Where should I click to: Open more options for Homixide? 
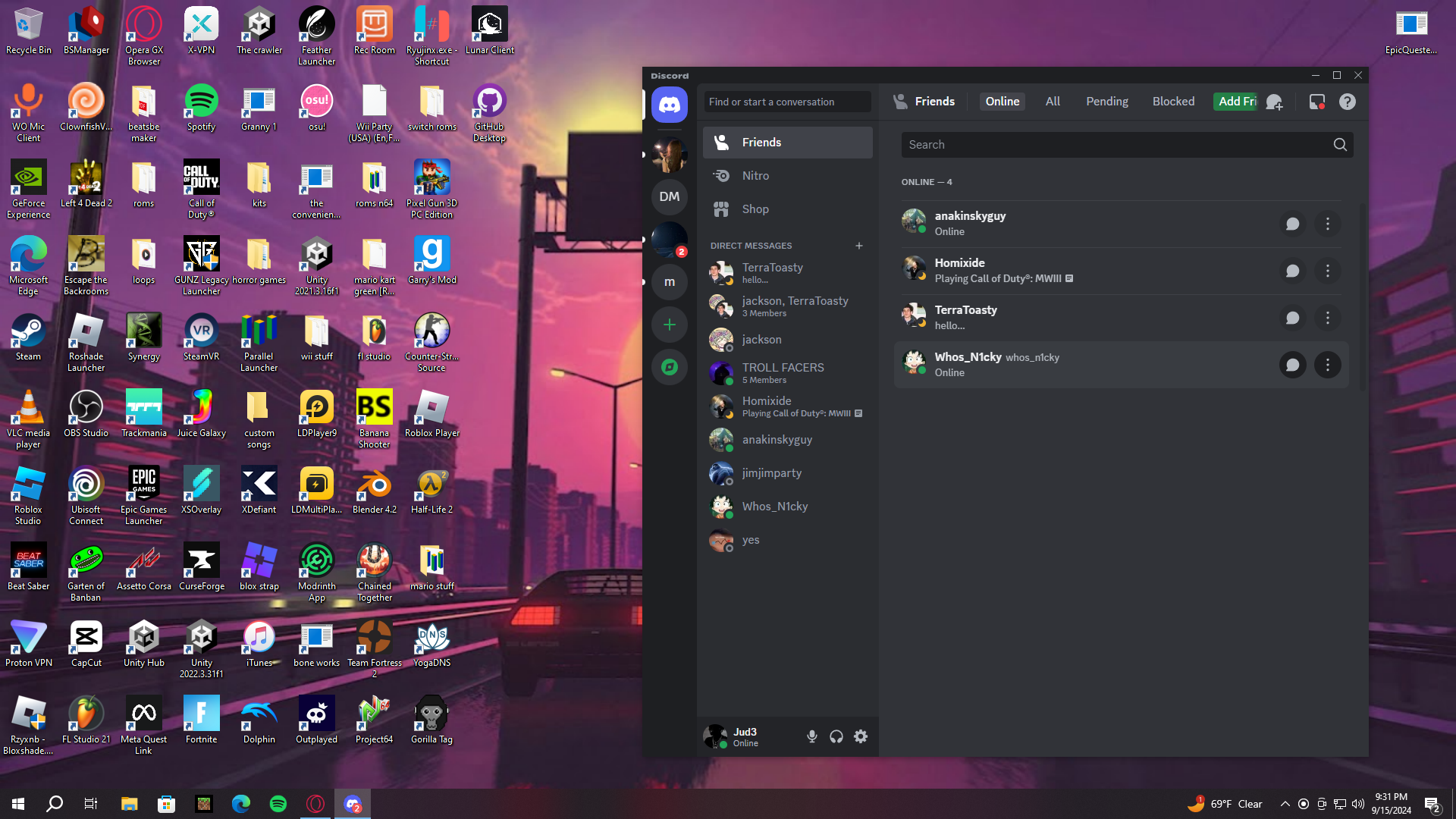point(1327,271)
